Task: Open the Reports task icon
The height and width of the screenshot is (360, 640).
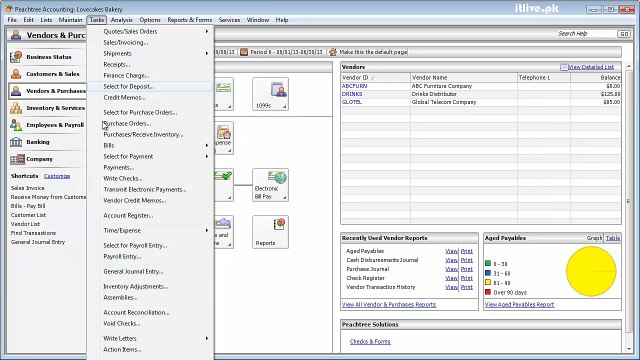Action: [x=270, y=232]
